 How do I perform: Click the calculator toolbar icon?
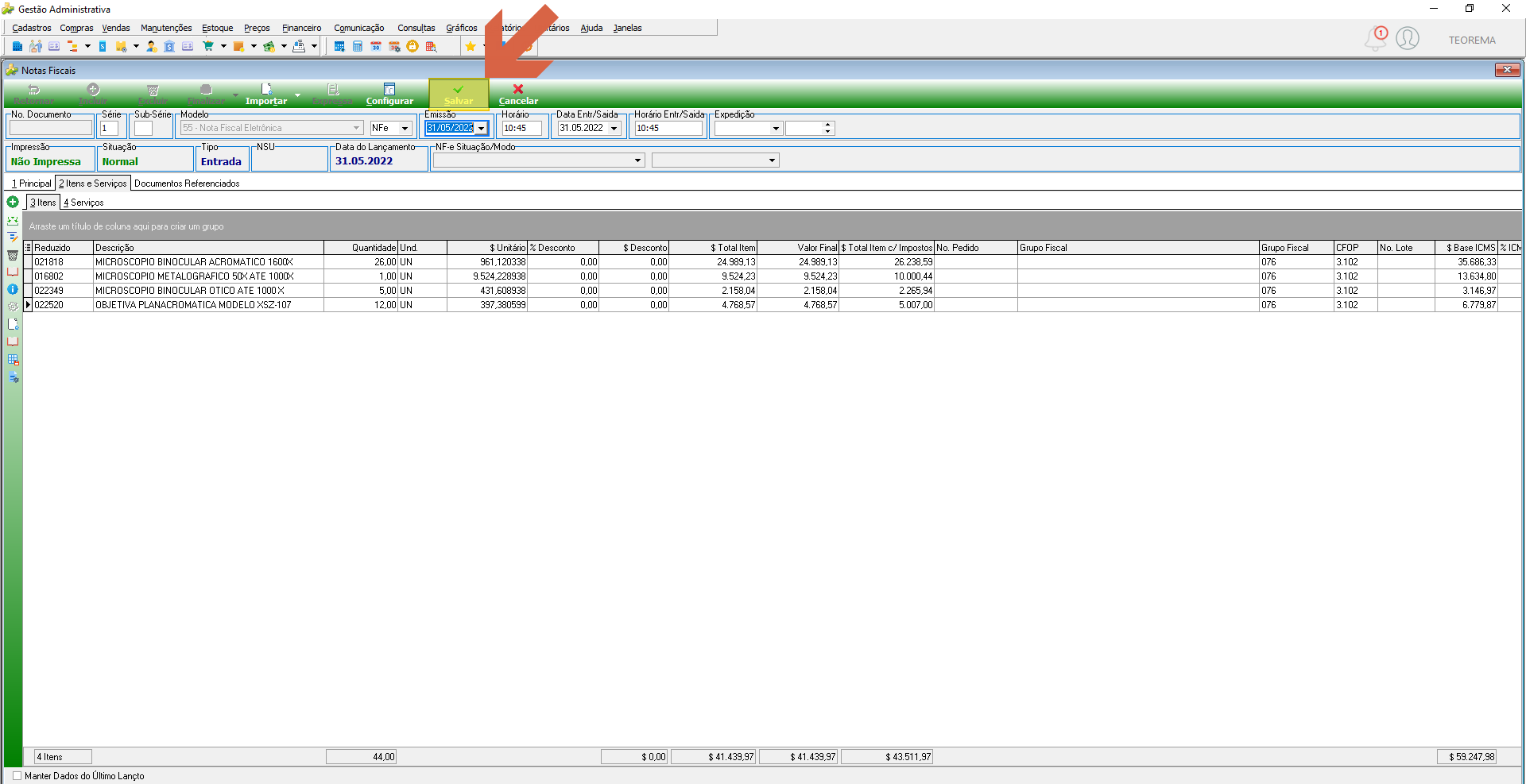point(358,46)
